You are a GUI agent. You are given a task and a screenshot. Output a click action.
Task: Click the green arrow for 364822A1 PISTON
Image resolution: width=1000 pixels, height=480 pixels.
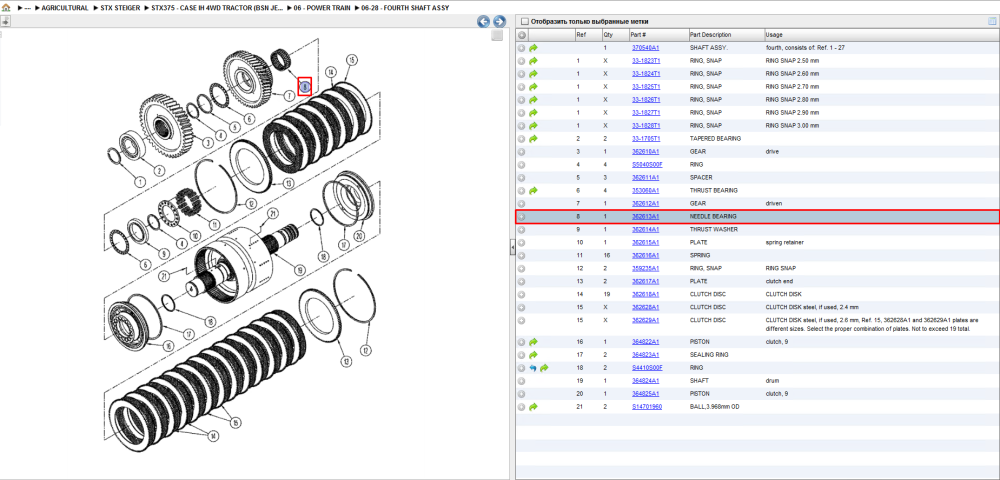(x=533, y=342)
